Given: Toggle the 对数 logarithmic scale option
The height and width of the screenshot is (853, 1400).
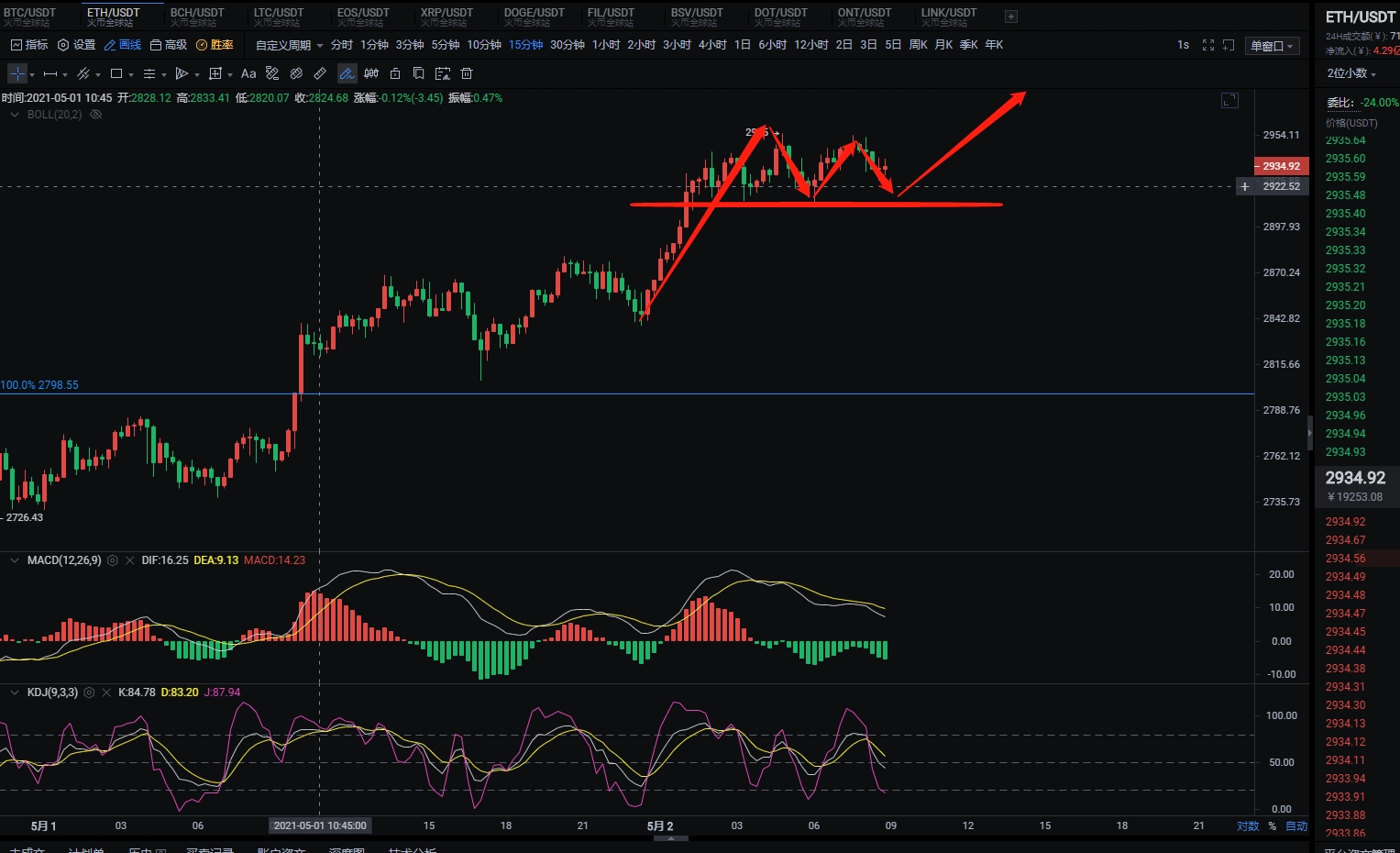Looking at the screenshot, I should 1248,826.
